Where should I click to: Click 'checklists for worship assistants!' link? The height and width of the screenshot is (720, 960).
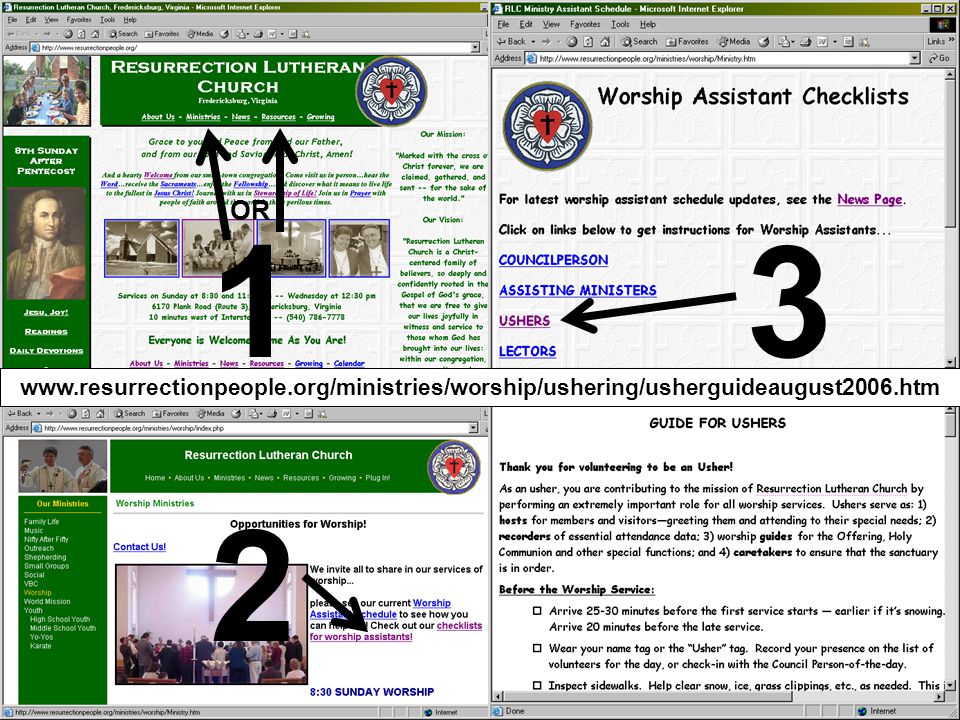pyautogui.click(x=396, y=631)
